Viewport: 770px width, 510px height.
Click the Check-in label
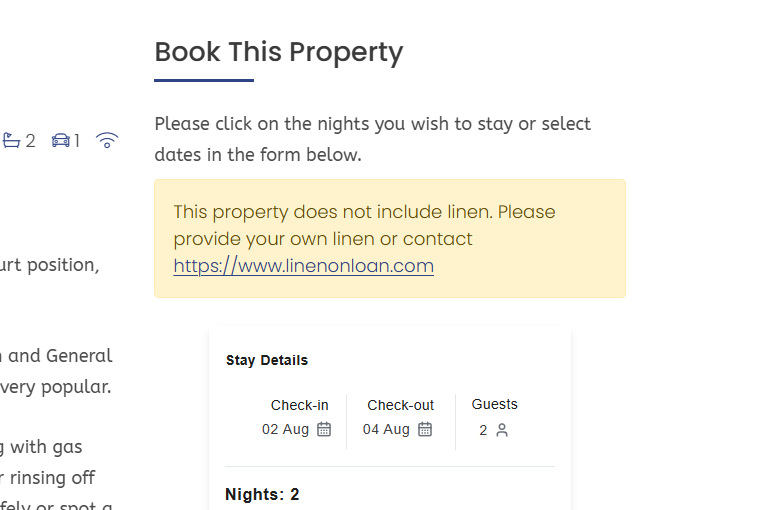(299, 405)
